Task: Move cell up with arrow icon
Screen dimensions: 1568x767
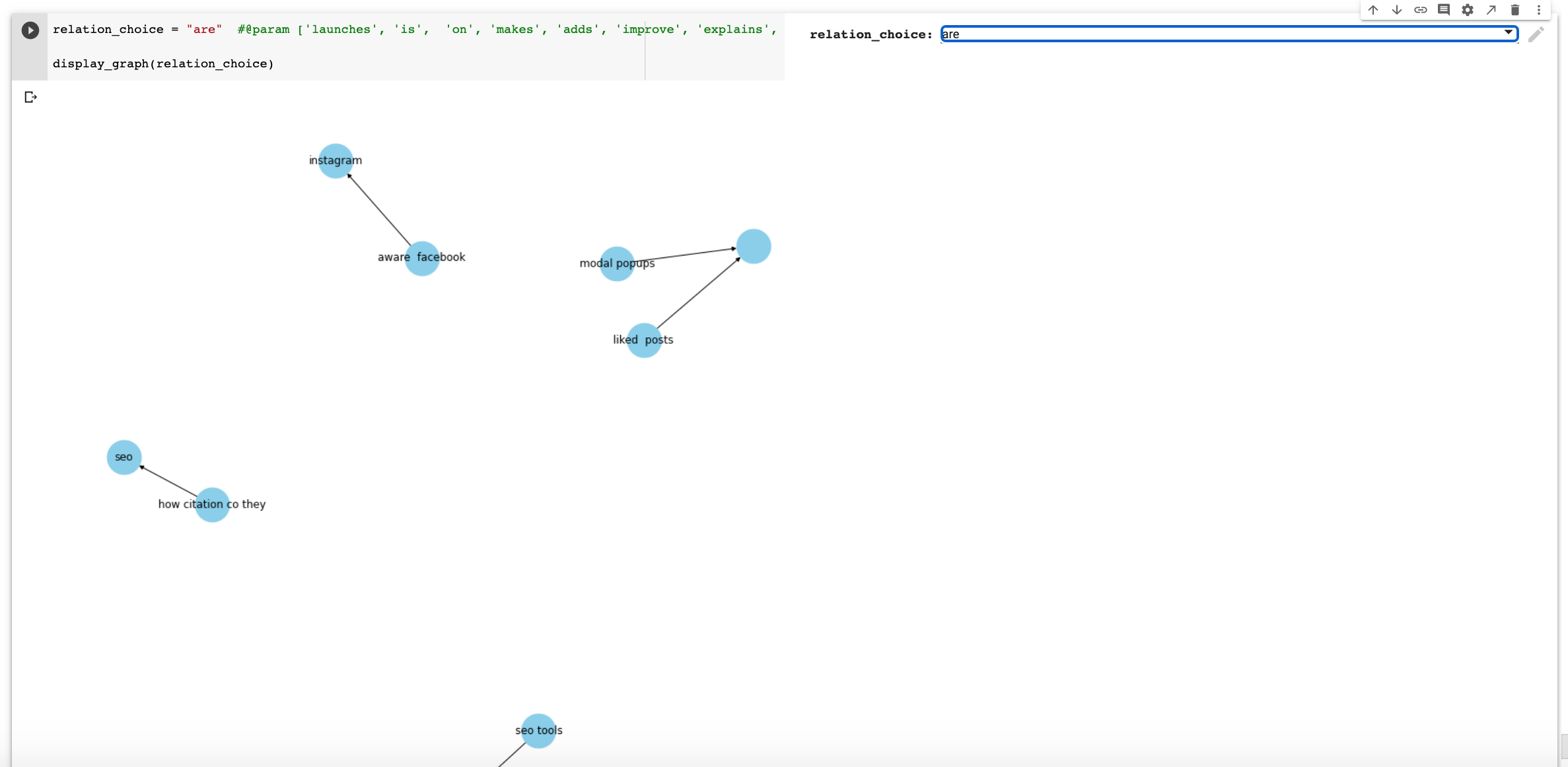Action: [x=1373, y=10]
